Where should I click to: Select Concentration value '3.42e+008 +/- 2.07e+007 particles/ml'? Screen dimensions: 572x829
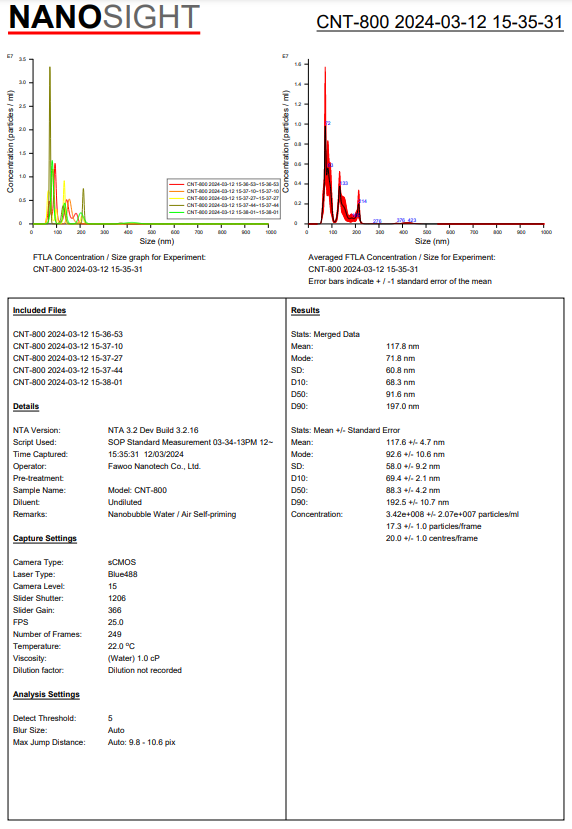click(x=453, y=514)
